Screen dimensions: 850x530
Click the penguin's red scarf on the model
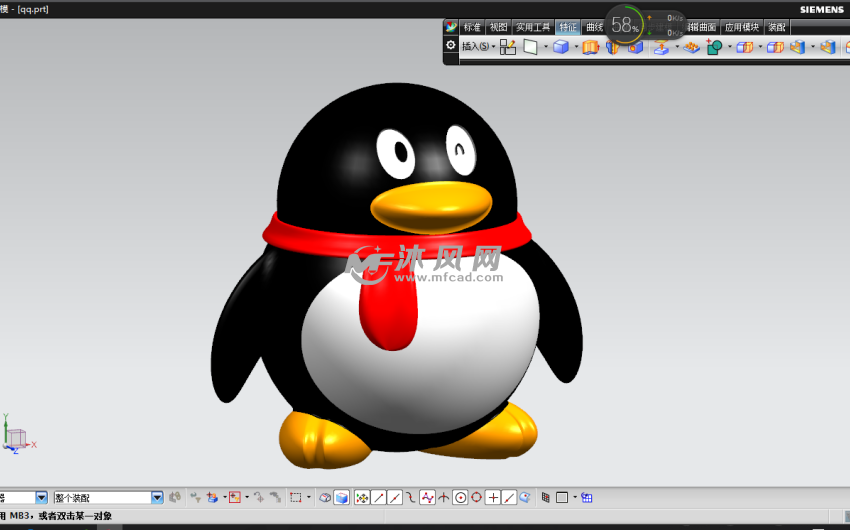click(300, 232)
